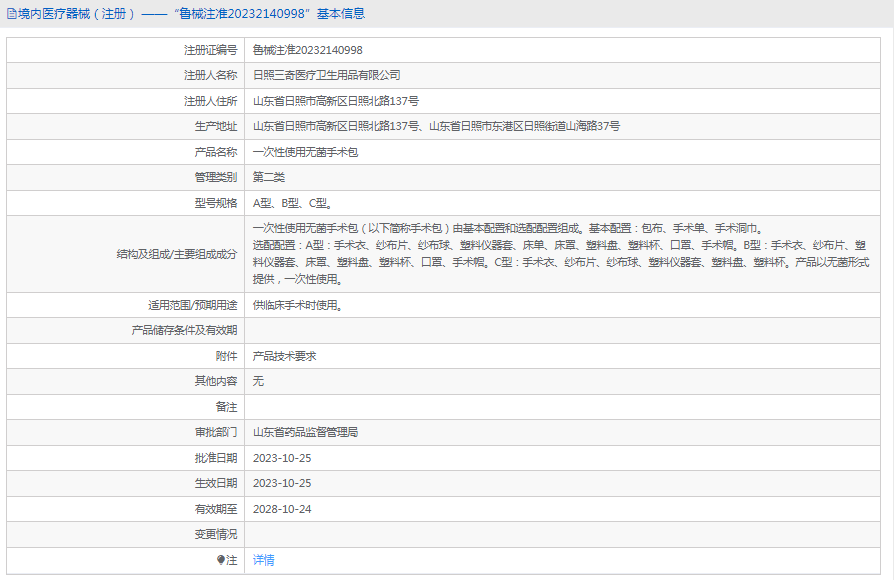Click the 型号规格 label cell

pyautogui.click(x=125, y=203)
